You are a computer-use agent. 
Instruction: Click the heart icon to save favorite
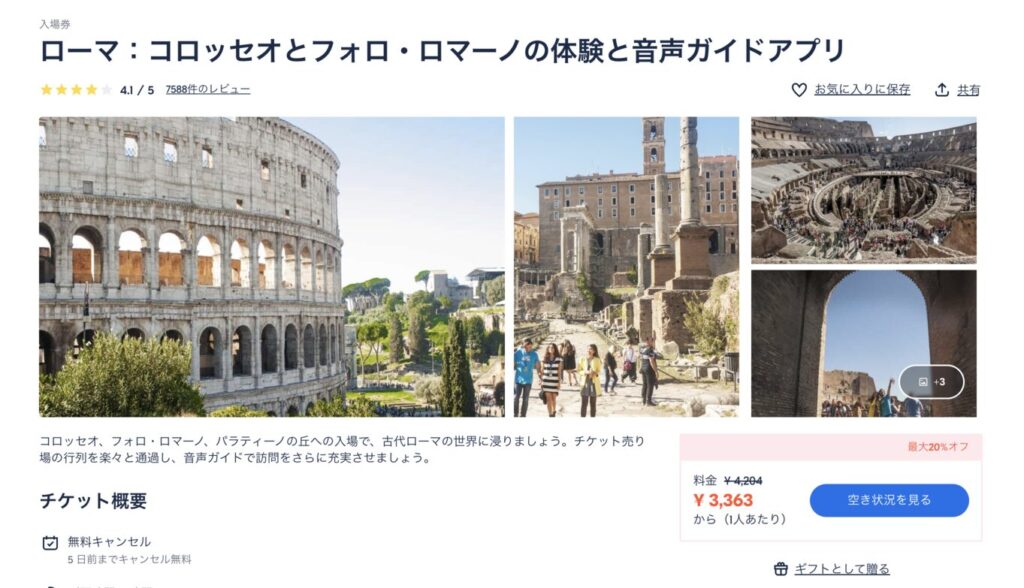click(799, 90)
